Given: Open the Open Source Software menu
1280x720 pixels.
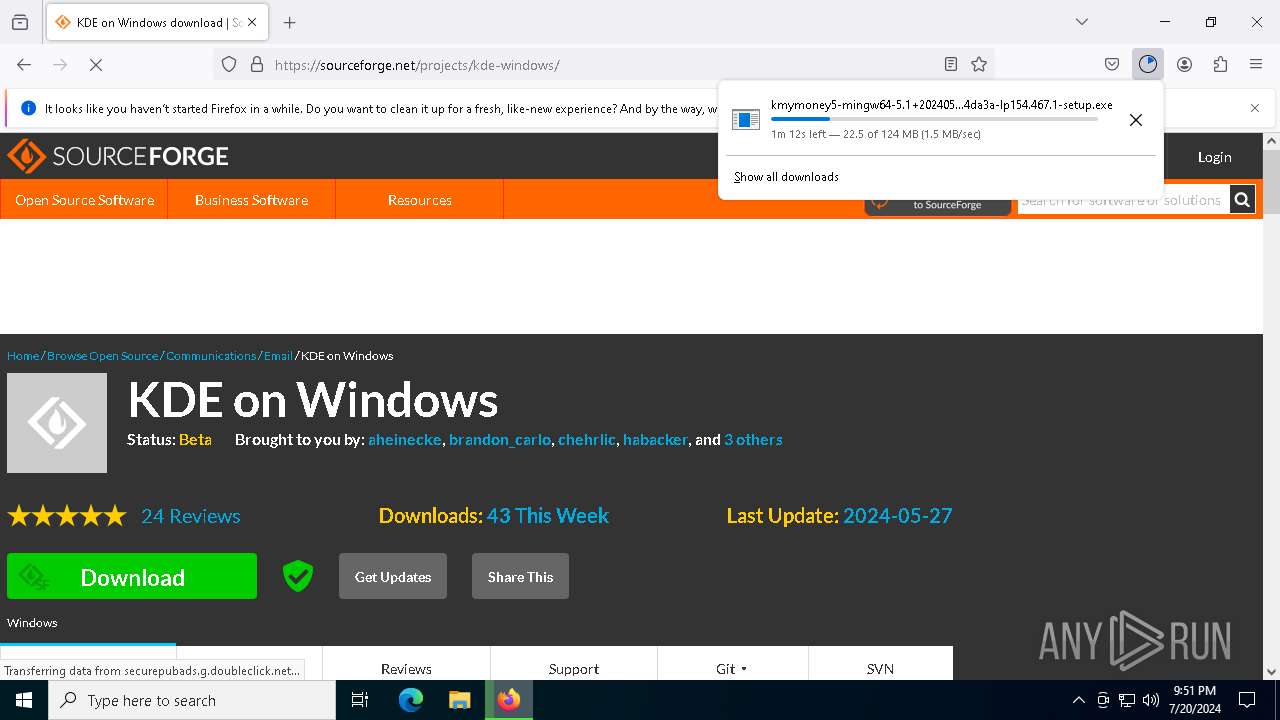Looking at the screenshot, I should (x=84, y=200).
